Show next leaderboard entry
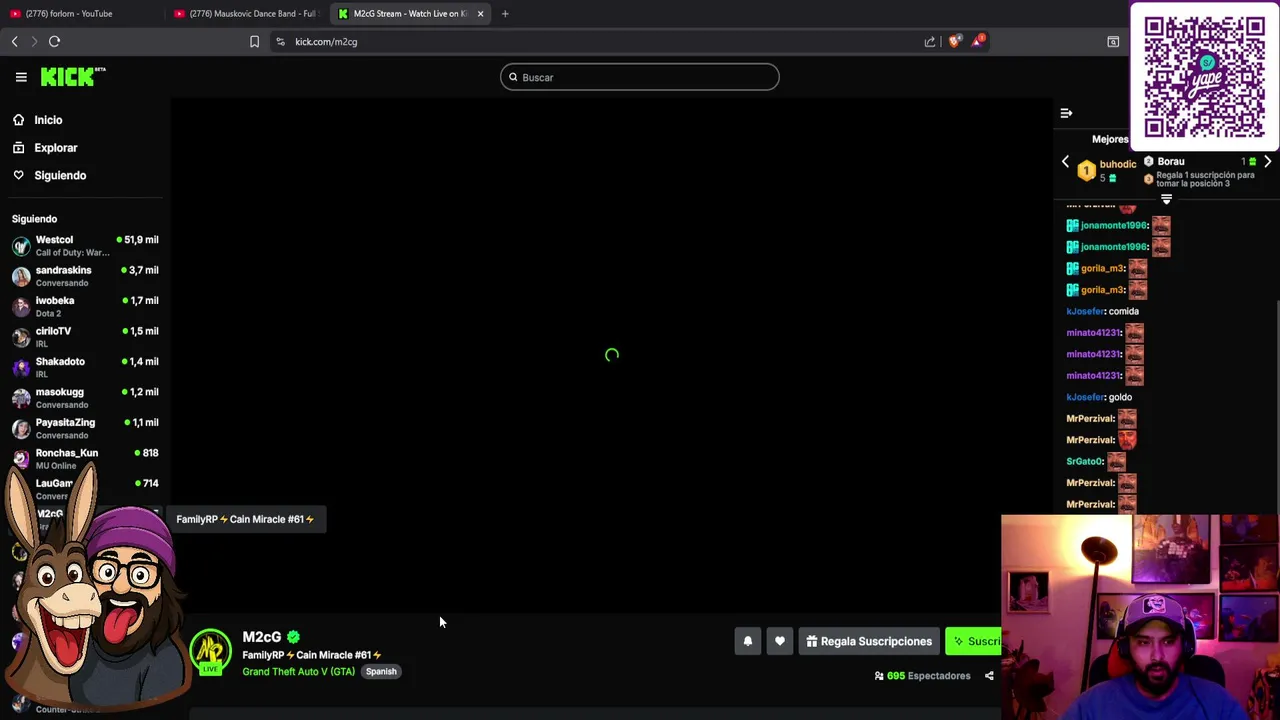 (x=1267, y=161)
